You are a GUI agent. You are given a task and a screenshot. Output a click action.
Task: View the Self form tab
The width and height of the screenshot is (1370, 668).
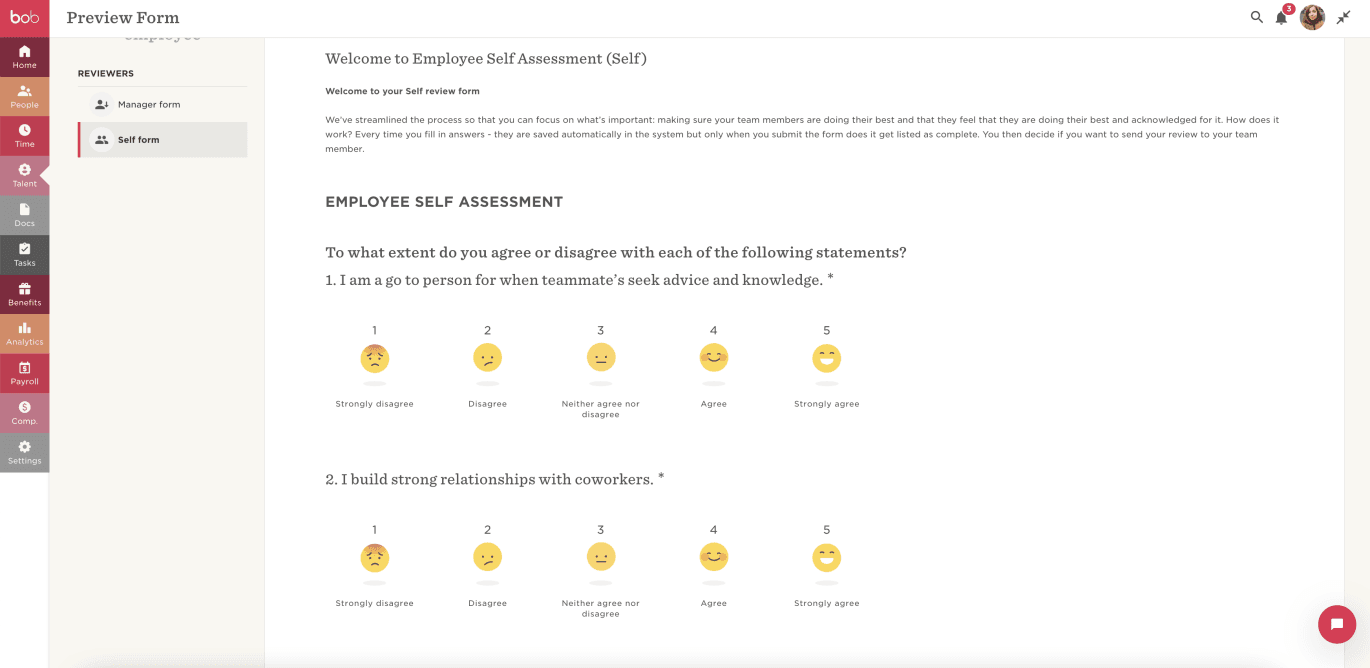[162, 139]
